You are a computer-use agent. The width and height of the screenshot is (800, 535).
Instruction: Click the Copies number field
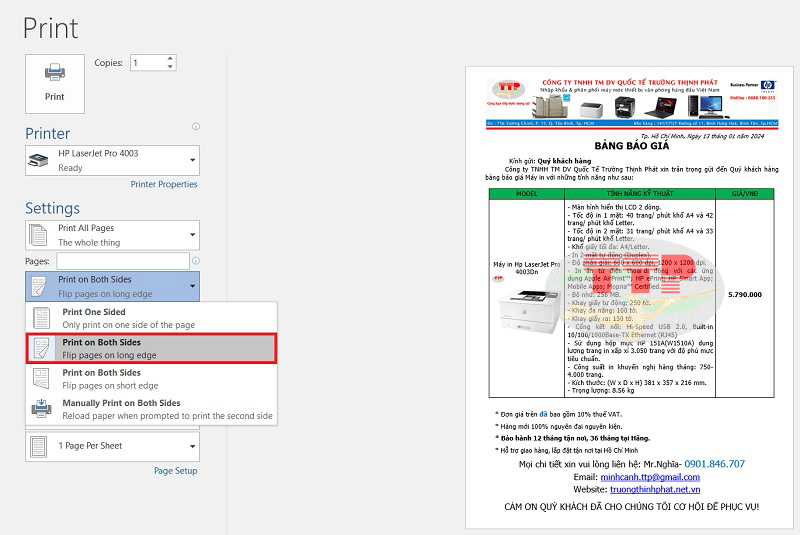[148, 63]
